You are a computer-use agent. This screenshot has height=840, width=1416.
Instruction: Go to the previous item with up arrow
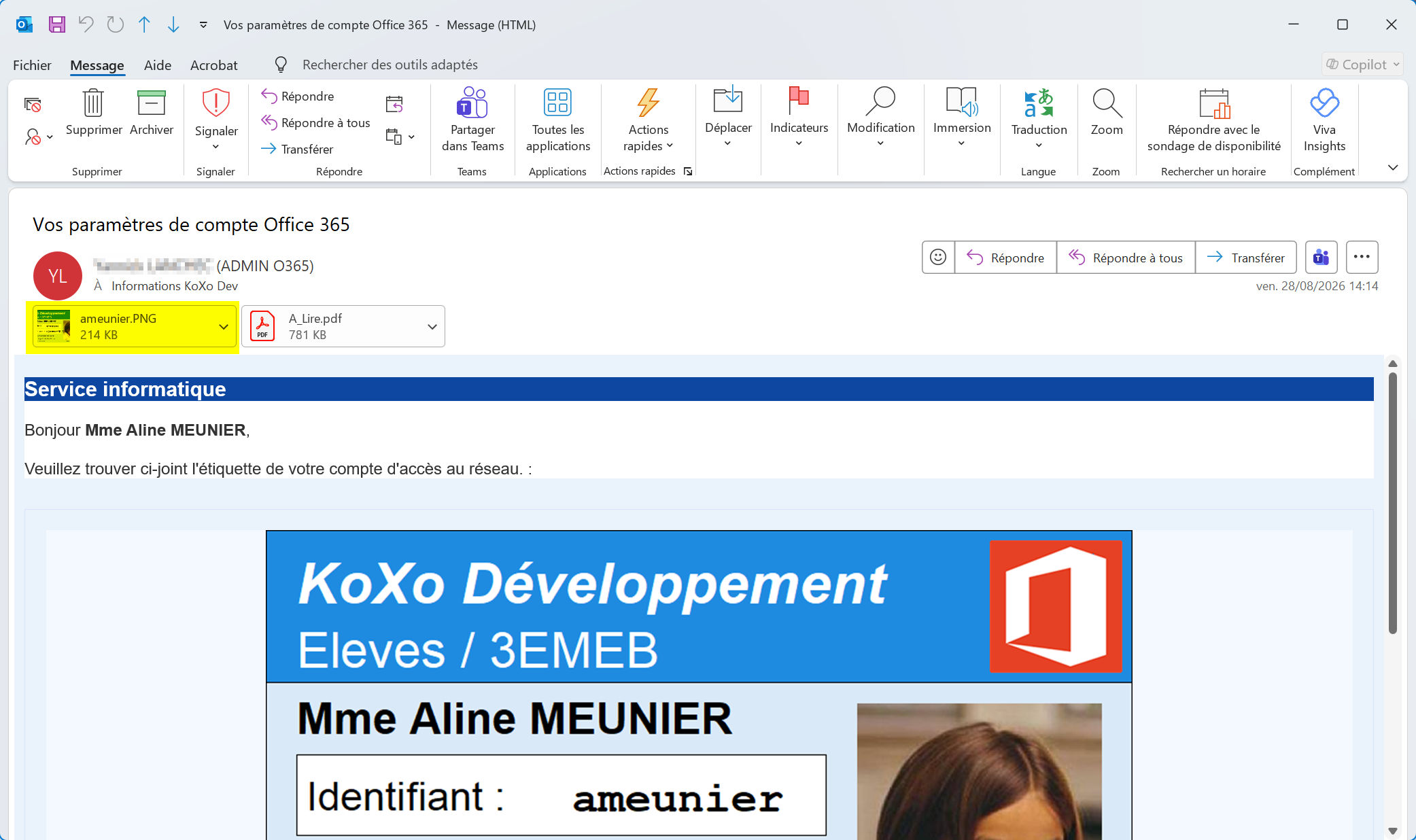pyautogui.click(x=144, y=25)
